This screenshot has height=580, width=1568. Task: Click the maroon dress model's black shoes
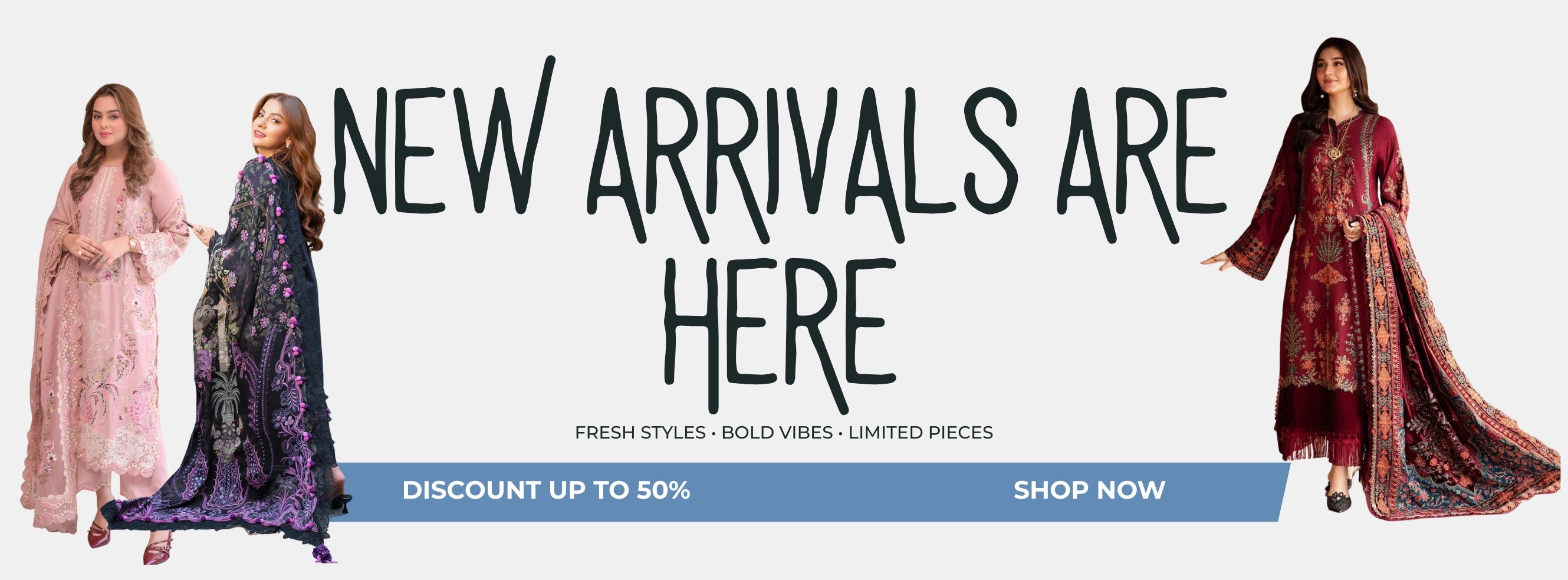[x=1339, y=497]
